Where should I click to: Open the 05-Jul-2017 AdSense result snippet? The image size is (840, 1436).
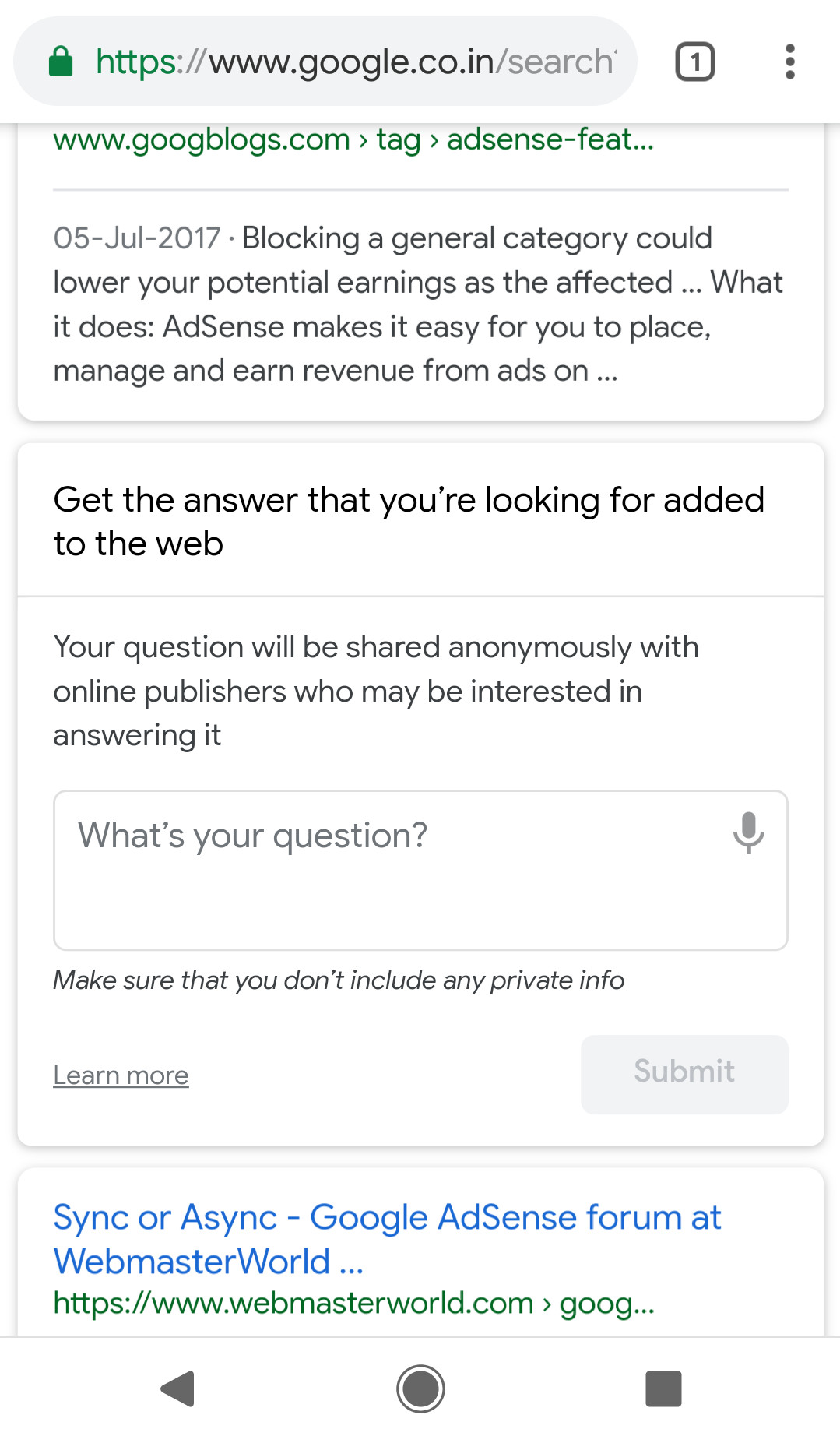tap(417, 304)
